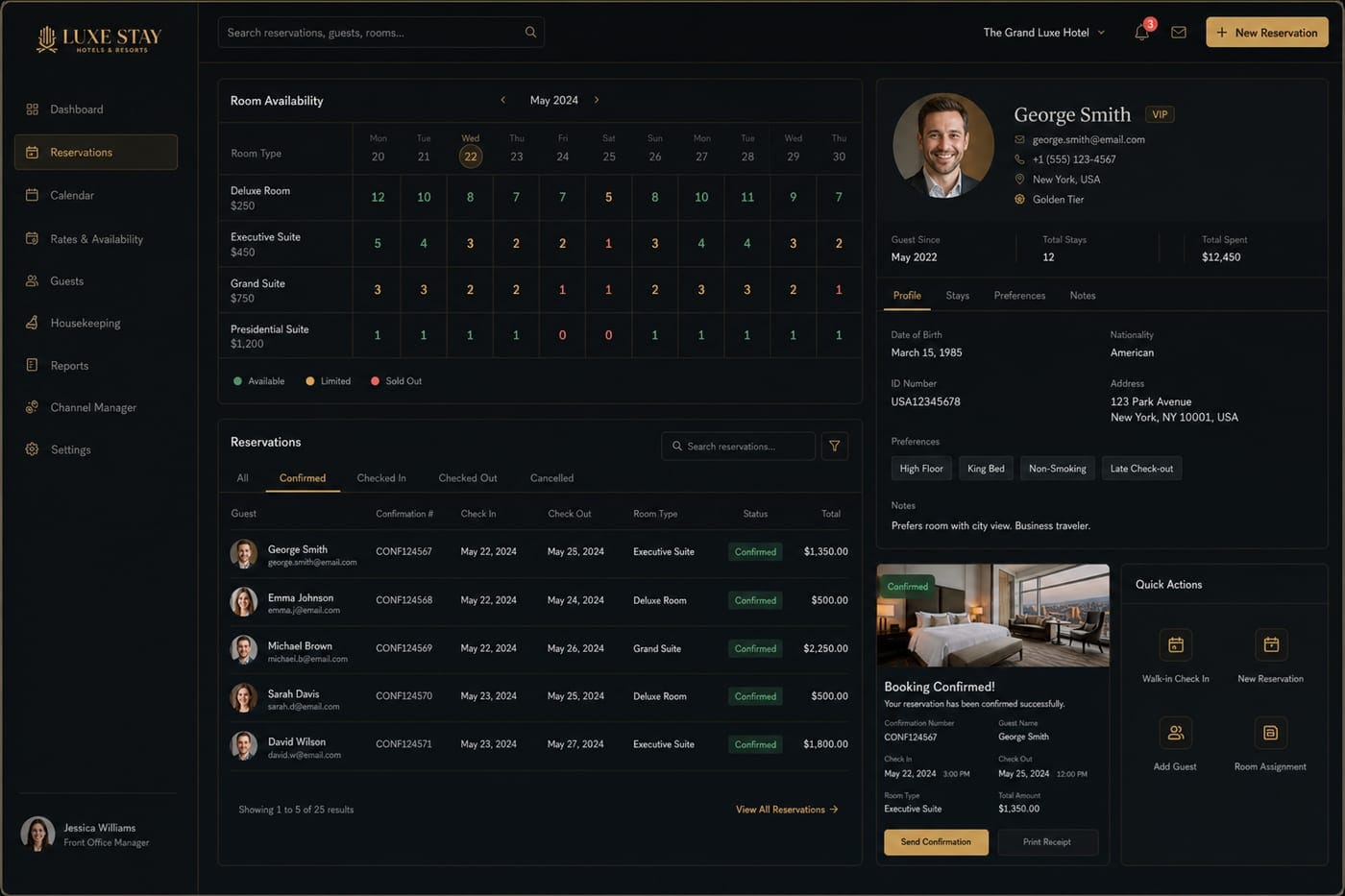The height and width of the screenshot is (896, 1345).
Task: Click the top search reservations, guests, rooms field
Action: (x=381, y=33)
